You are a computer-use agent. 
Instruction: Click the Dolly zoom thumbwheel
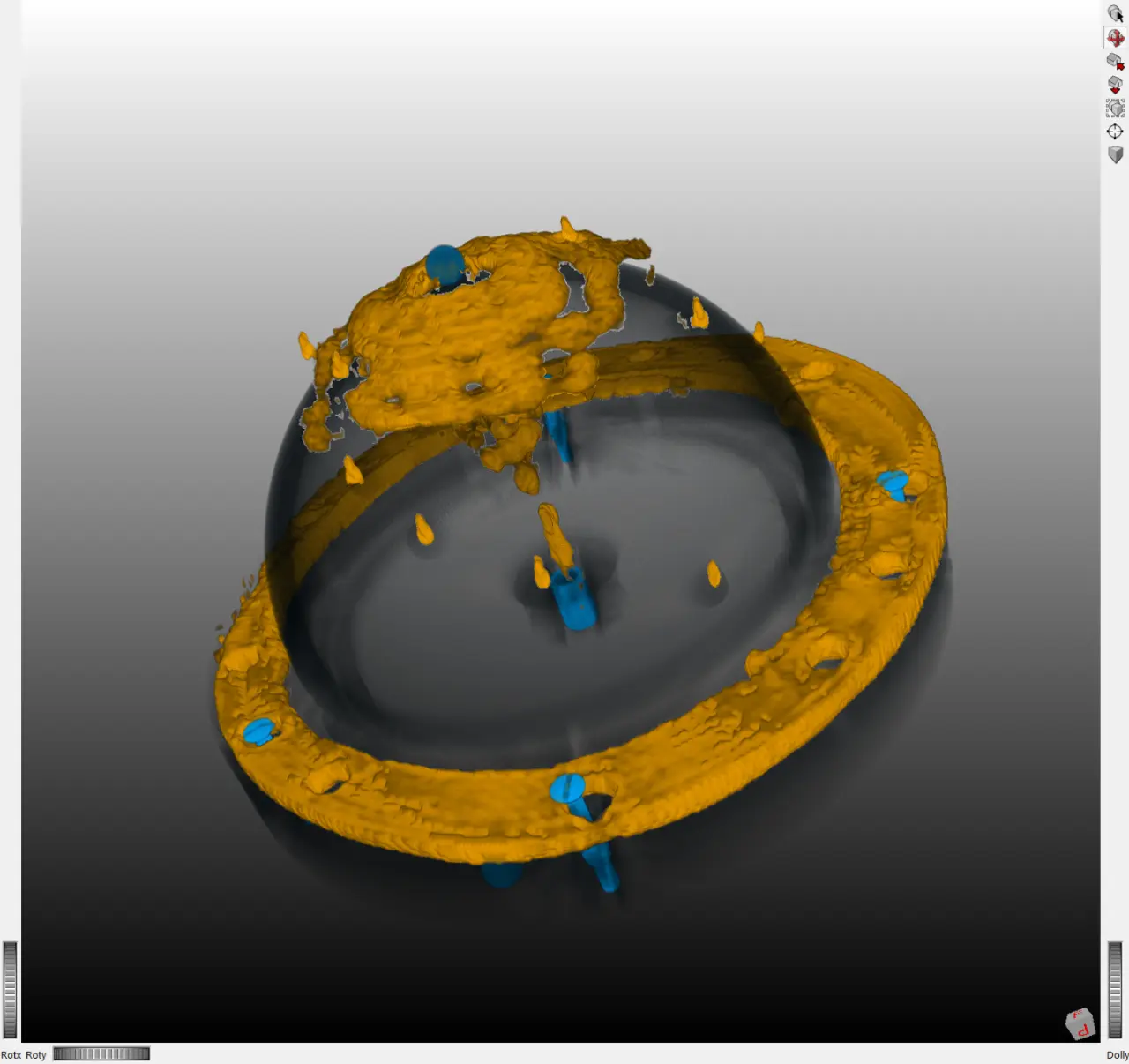1115,990
